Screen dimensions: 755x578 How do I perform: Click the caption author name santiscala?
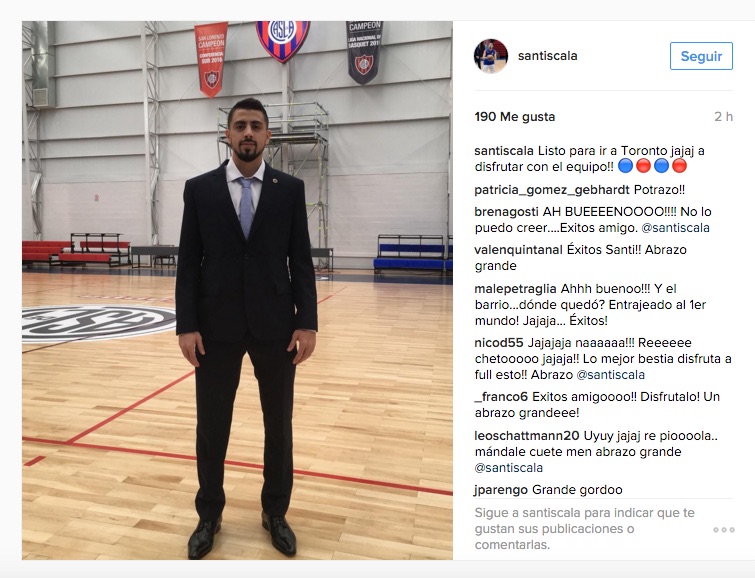tap(504, 151)
